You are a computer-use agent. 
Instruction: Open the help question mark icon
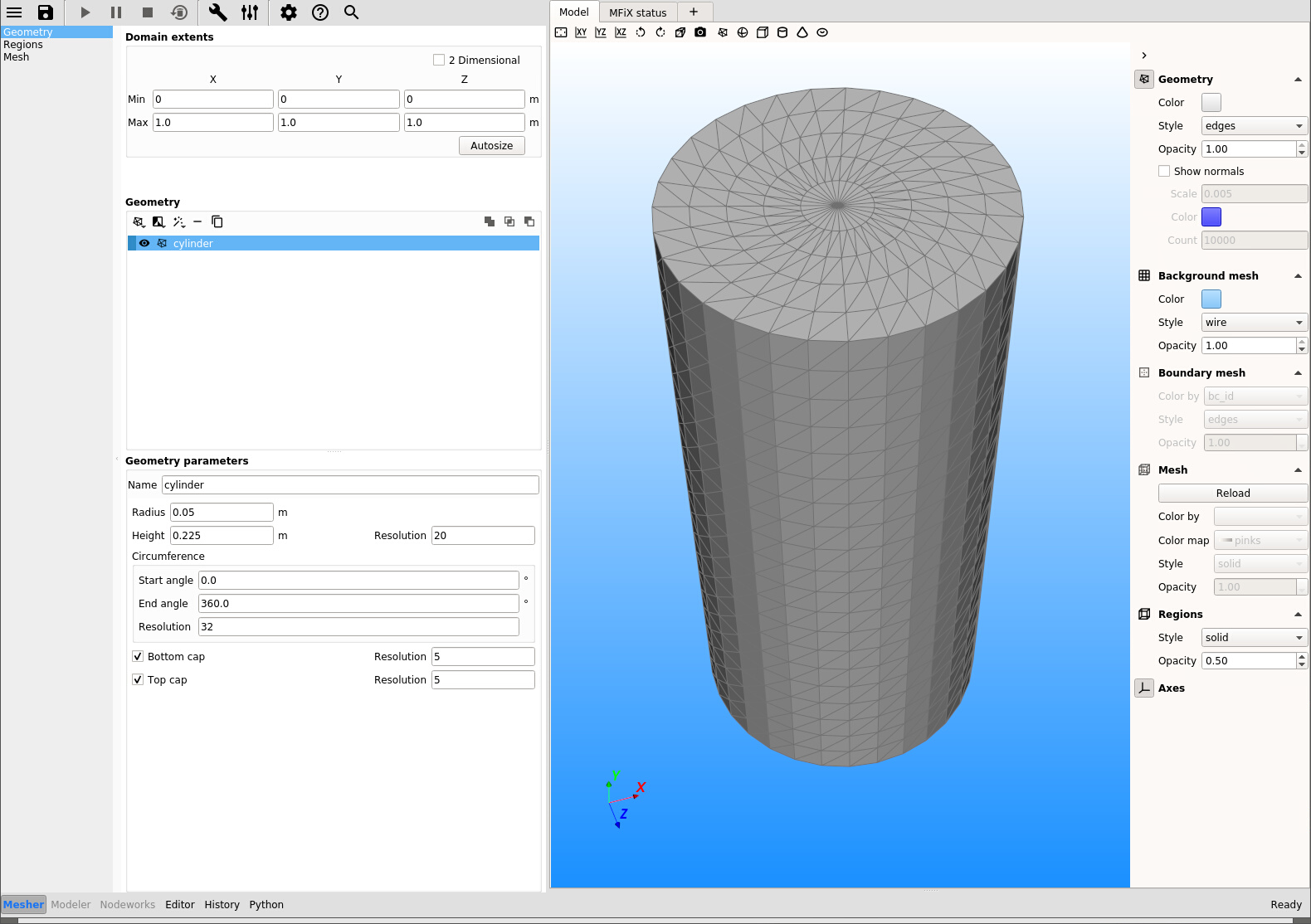[320, 12]
